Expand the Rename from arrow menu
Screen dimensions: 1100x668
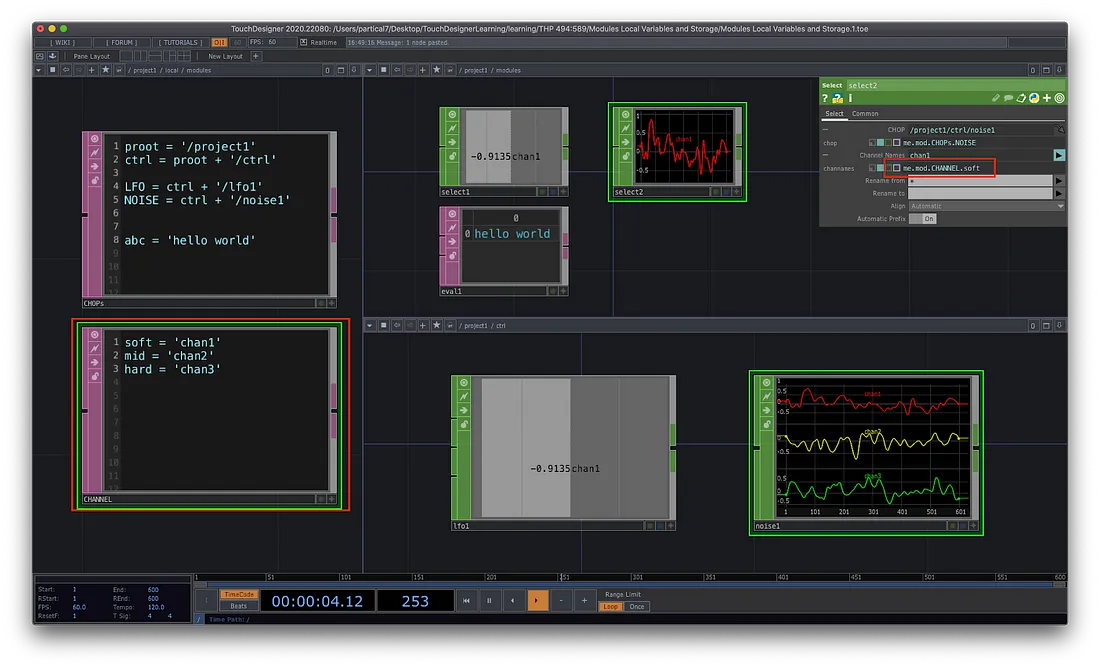click(x=1059, y=180)
